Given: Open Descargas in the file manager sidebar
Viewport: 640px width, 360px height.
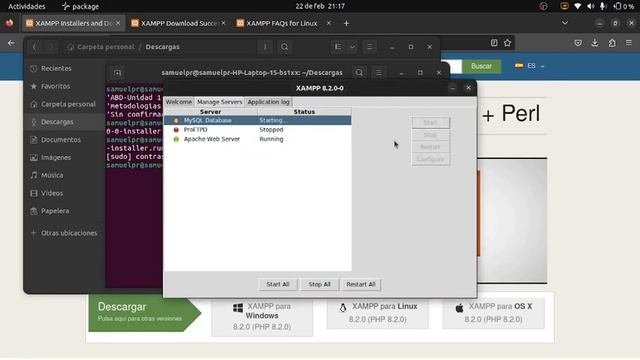Looking at the screenshot, I should (x=64, y=122).
